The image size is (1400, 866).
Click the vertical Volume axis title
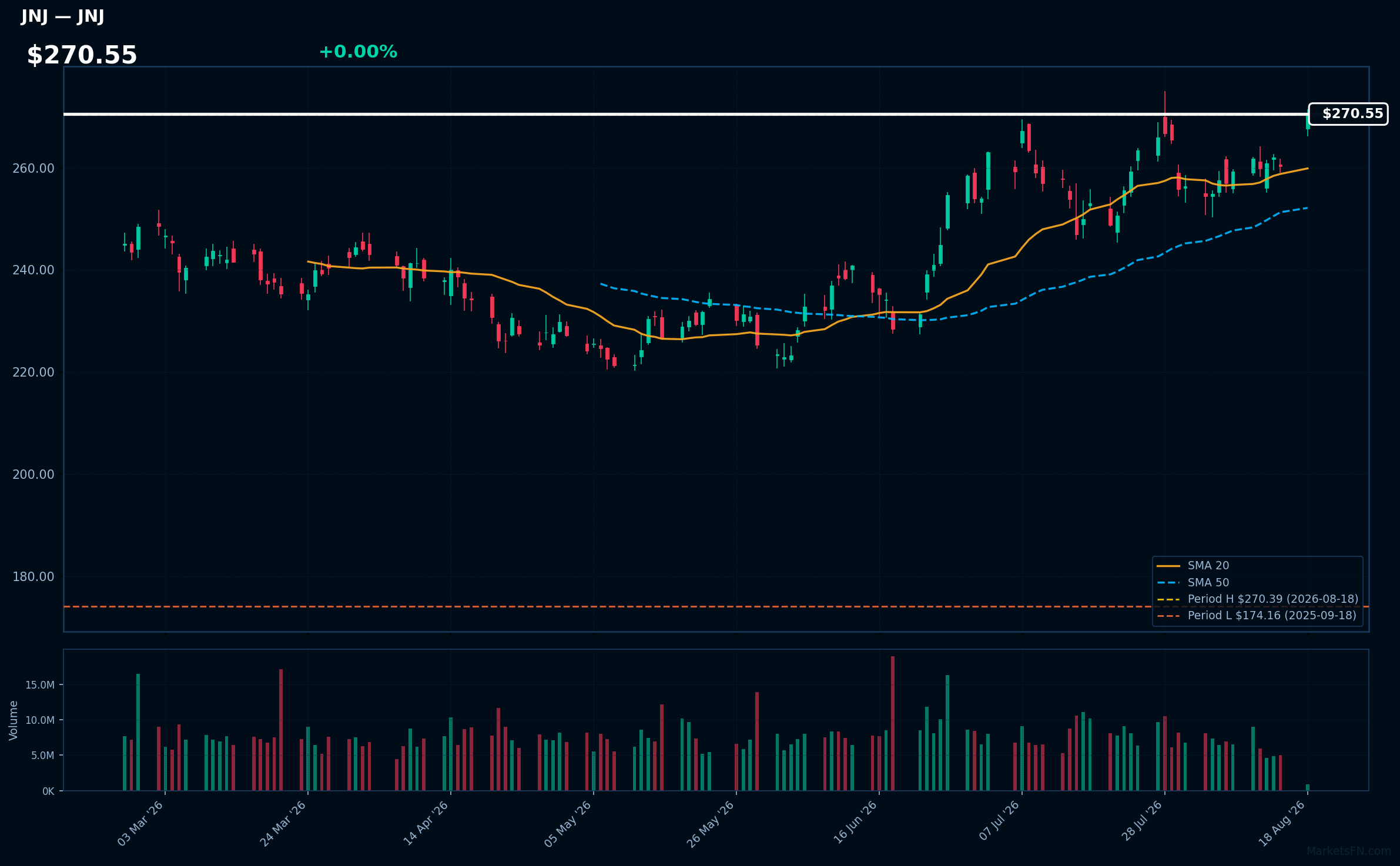click(x=14, y=720)
